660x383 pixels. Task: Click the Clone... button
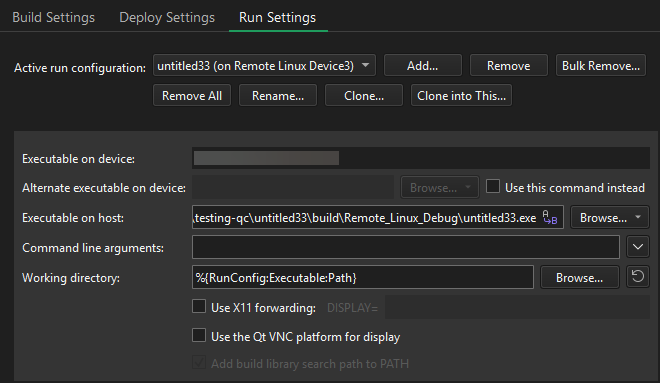[x=364, y=96]
